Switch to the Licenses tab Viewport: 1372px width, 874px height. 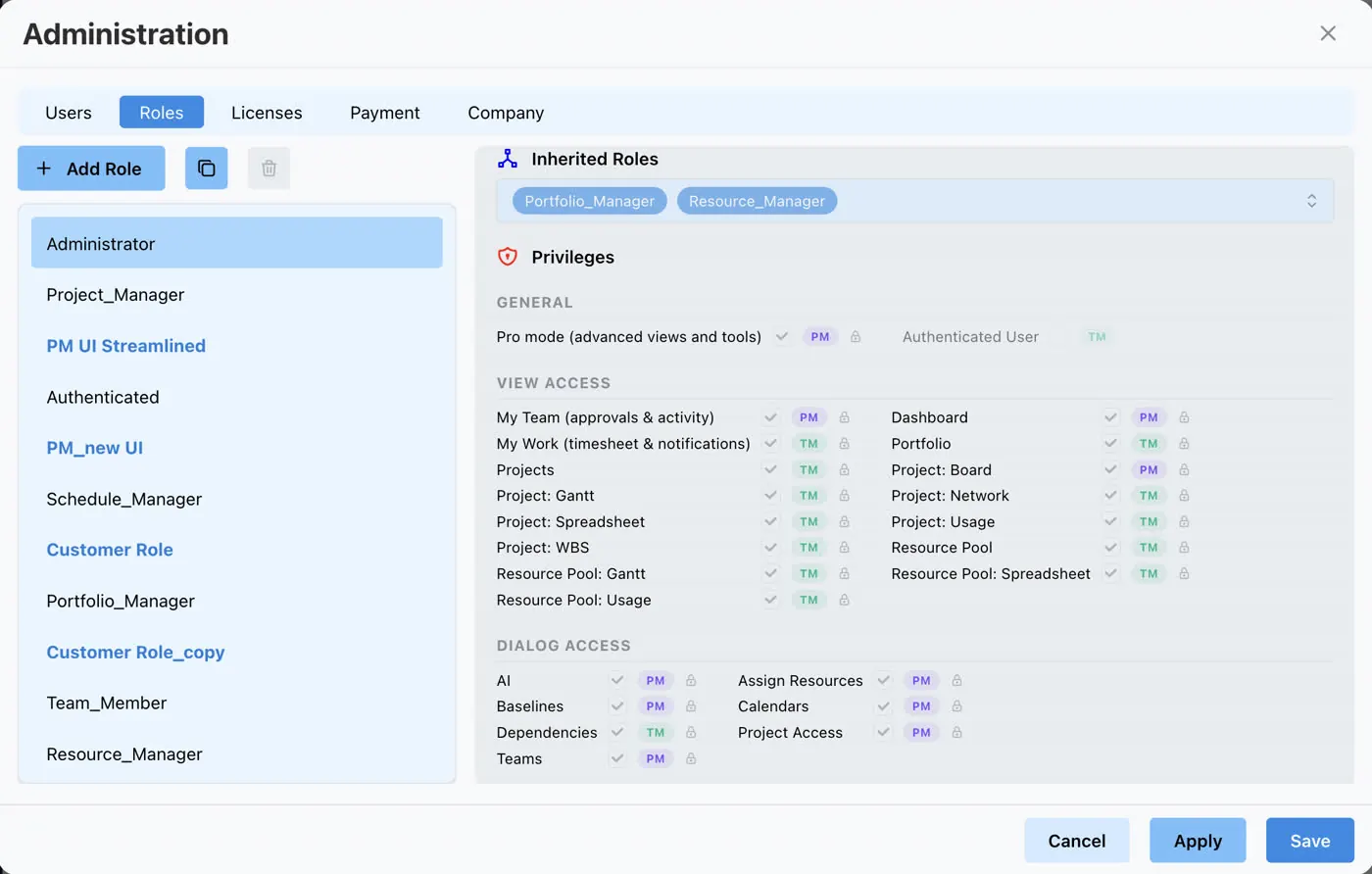pyautogui.click(x=267, y=113)
